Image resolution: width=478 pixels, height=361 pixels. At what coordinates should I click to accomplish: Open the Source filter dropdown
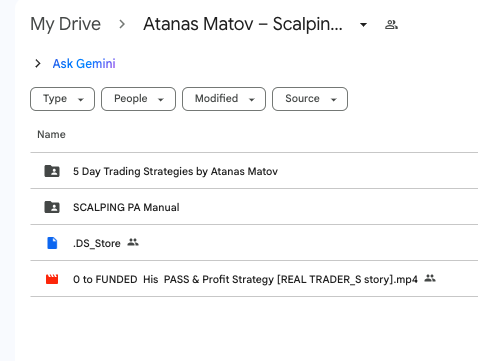tap(310, 99)
